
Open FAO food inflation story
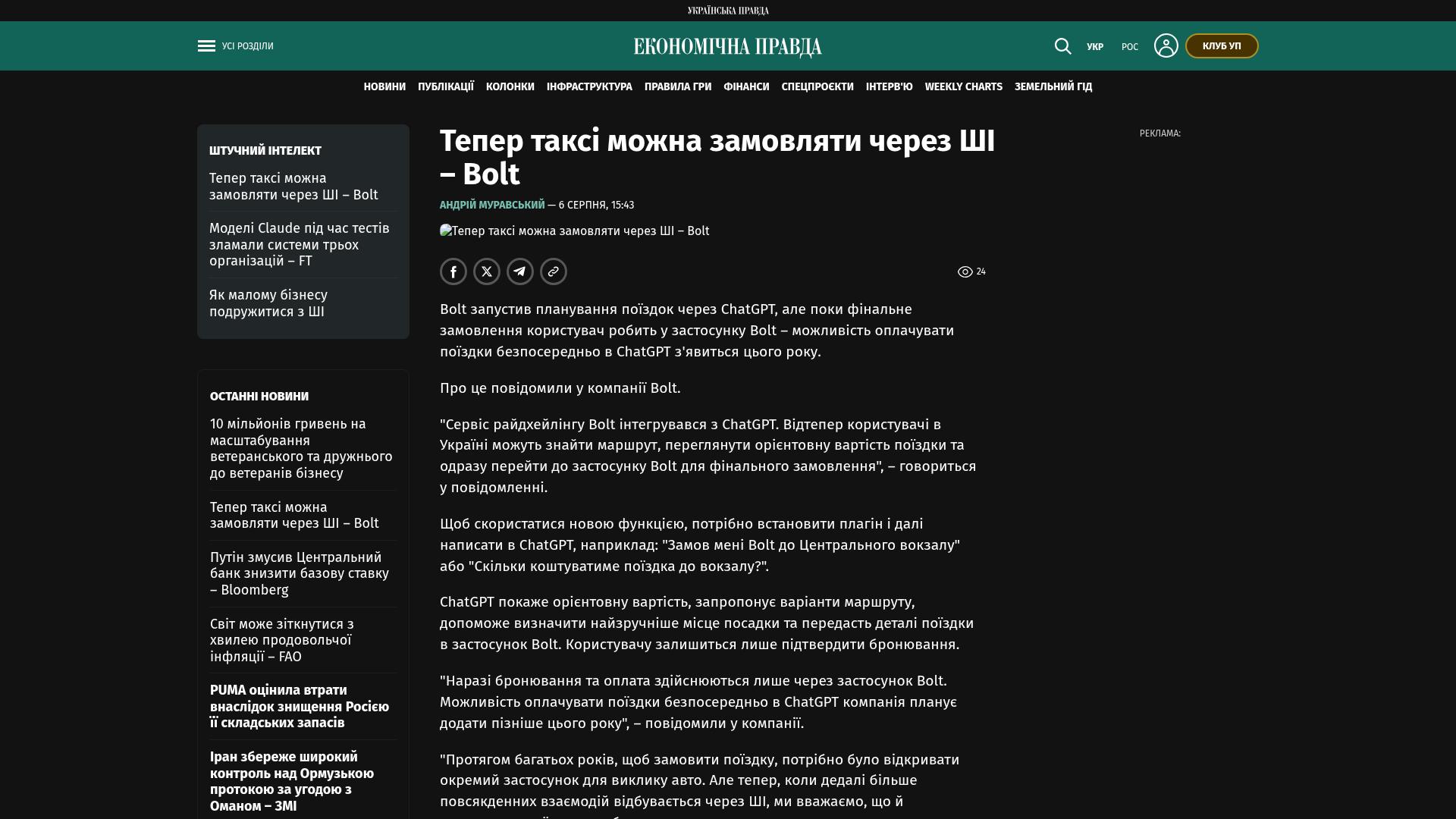tap(282, 641)
